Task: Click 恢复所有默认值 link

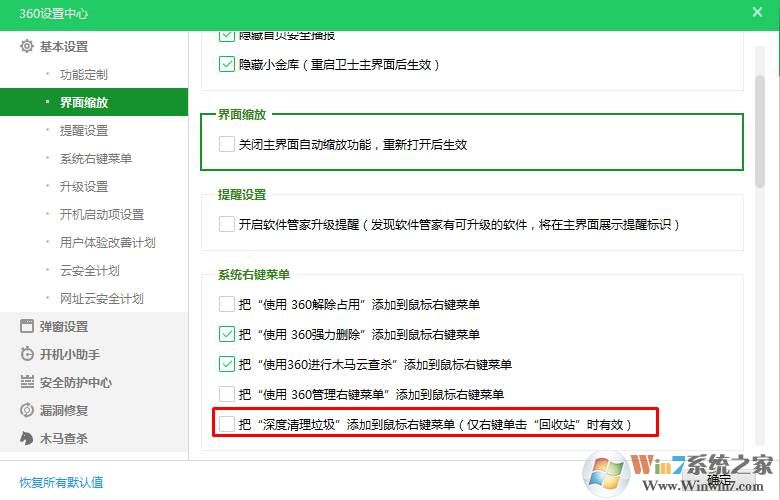Action: pos(61,482)
